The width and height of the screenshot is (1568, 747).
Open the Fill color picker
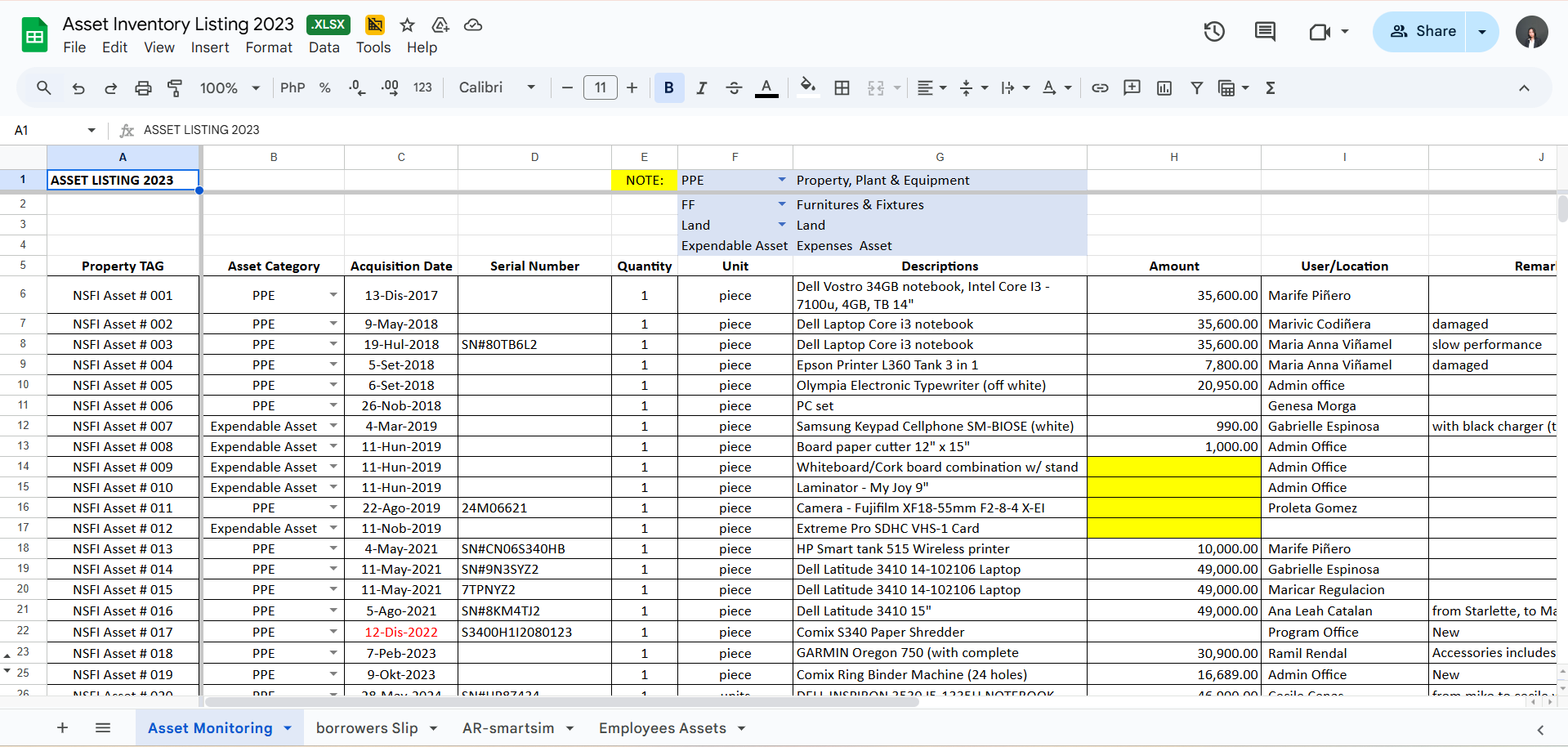[x=807, y=88]
